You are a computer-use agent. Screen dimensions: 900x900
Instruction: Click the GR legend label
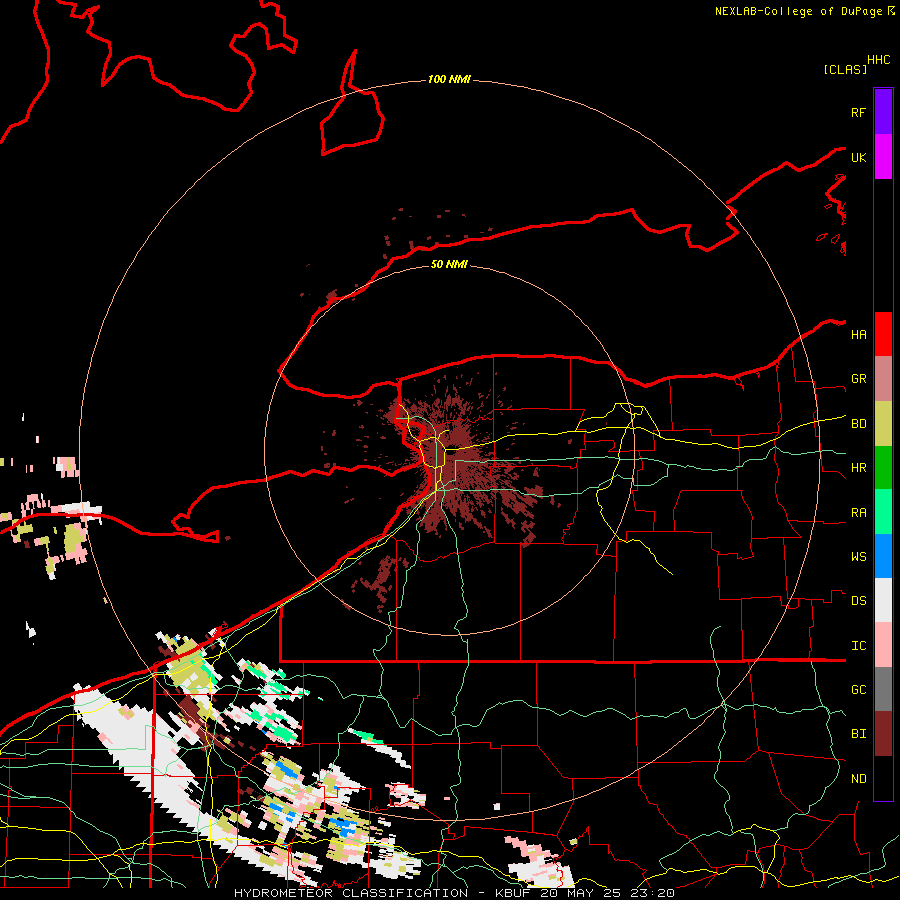coord(858,379)
